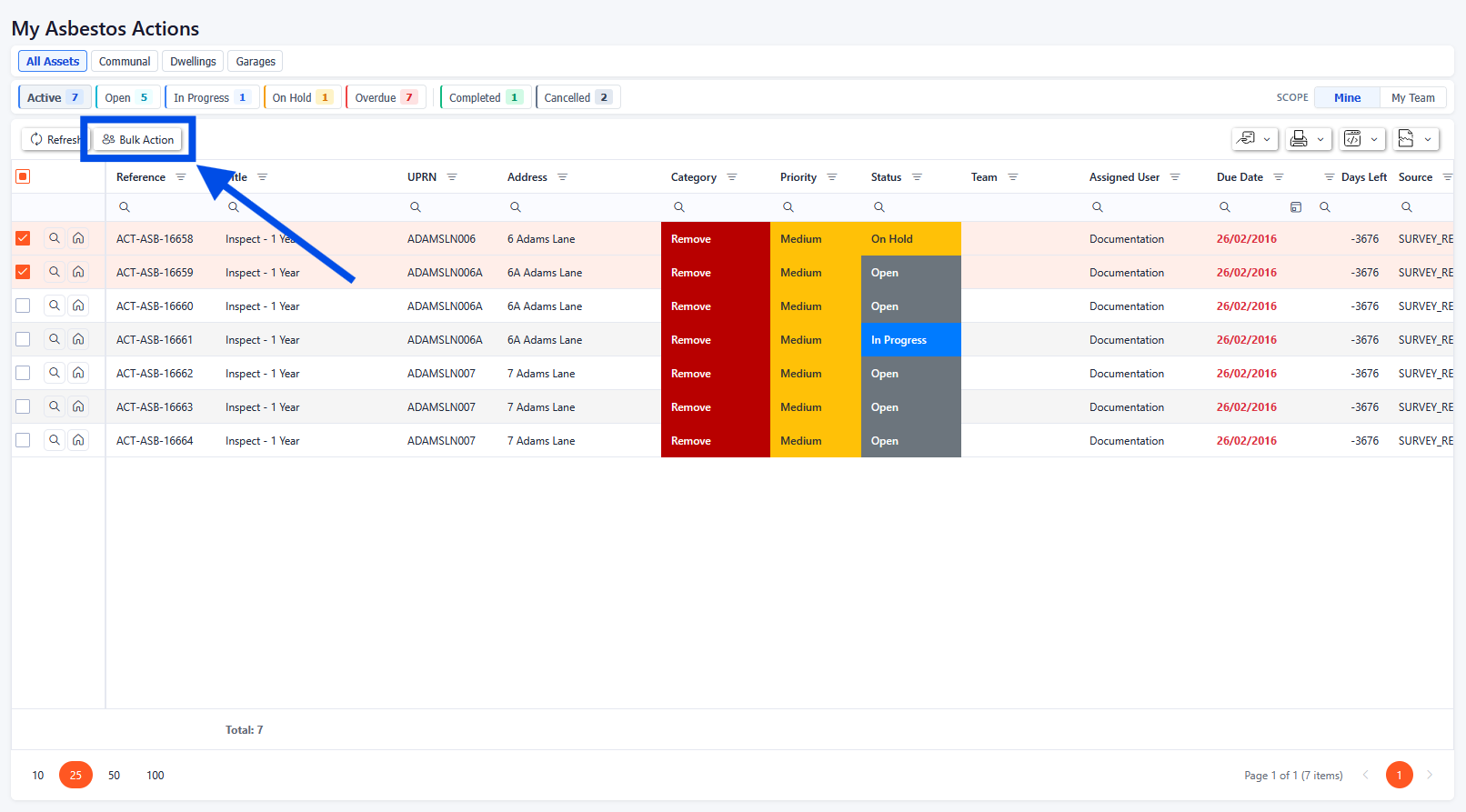The height and width of the screenshot is (812, 1466).
Task: Expand the torn document icon dropdown
Action: [x=1415, y=139]
